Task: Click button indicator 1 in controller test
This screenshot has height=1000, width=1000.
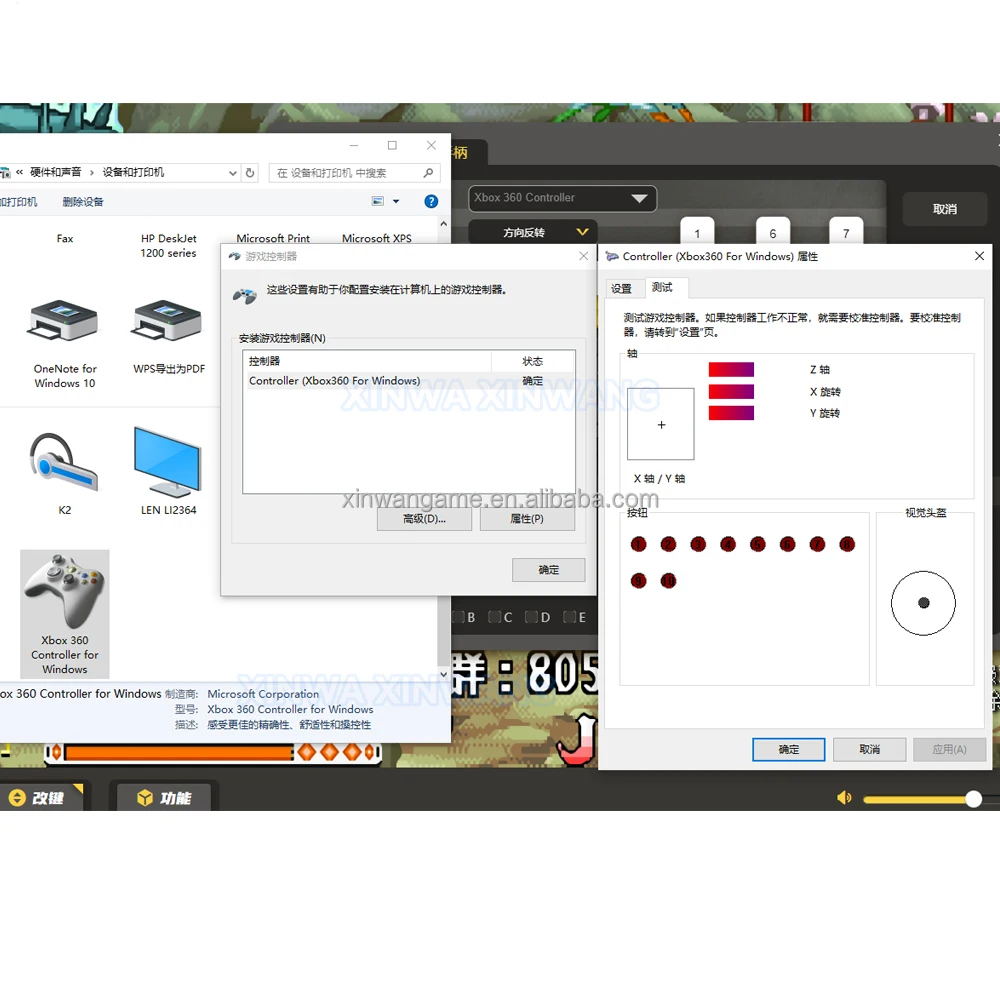Action: pyautogui.click(x=638, y=544)
